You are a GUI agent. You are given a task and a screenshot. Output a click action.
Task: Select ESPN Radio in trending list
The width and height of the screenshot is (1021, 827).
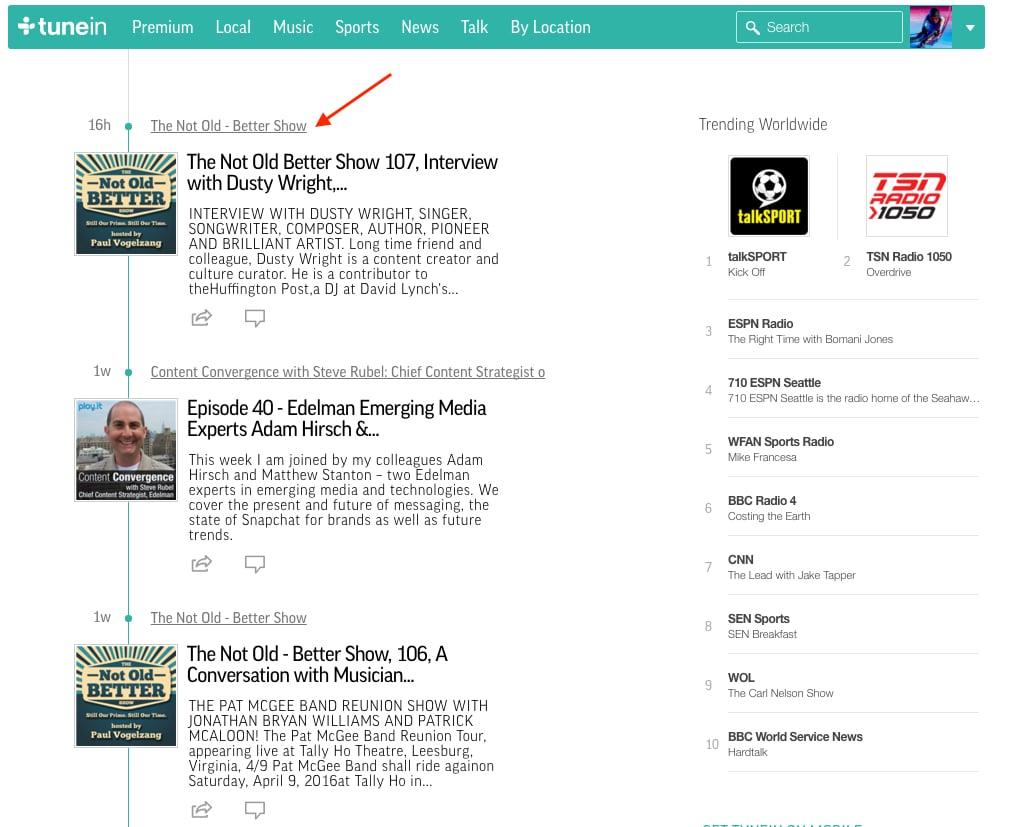coord(761,324)
